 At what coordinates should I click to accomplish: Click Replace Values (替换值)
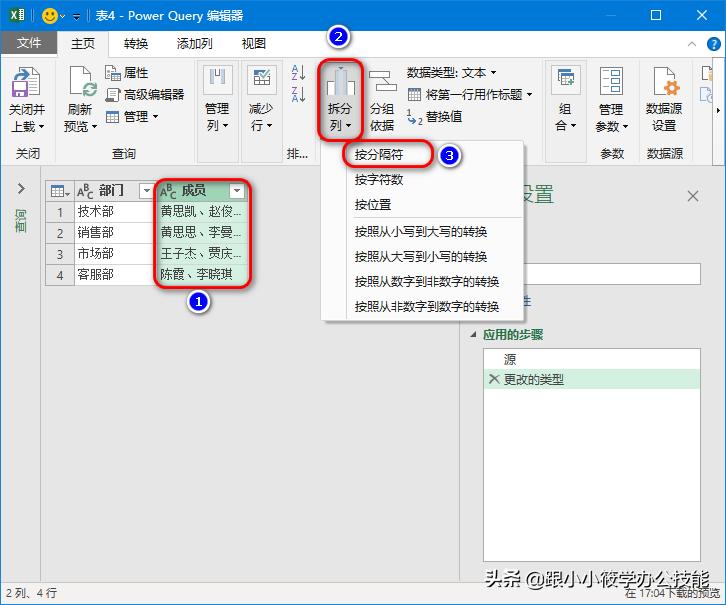tap(434, 117)
